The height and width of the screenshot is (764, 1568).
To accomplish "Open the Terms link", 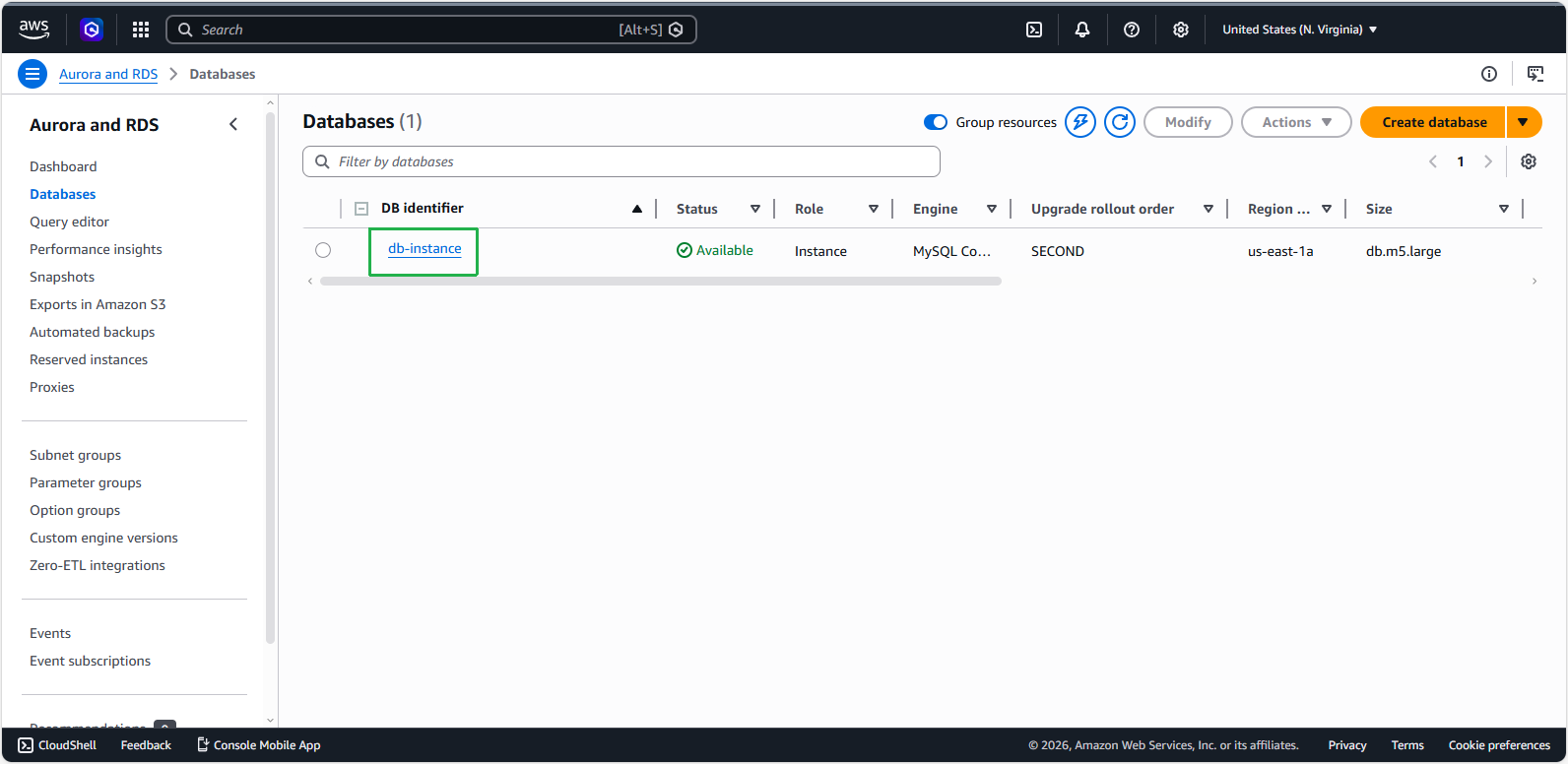I will pos(1407,745).
